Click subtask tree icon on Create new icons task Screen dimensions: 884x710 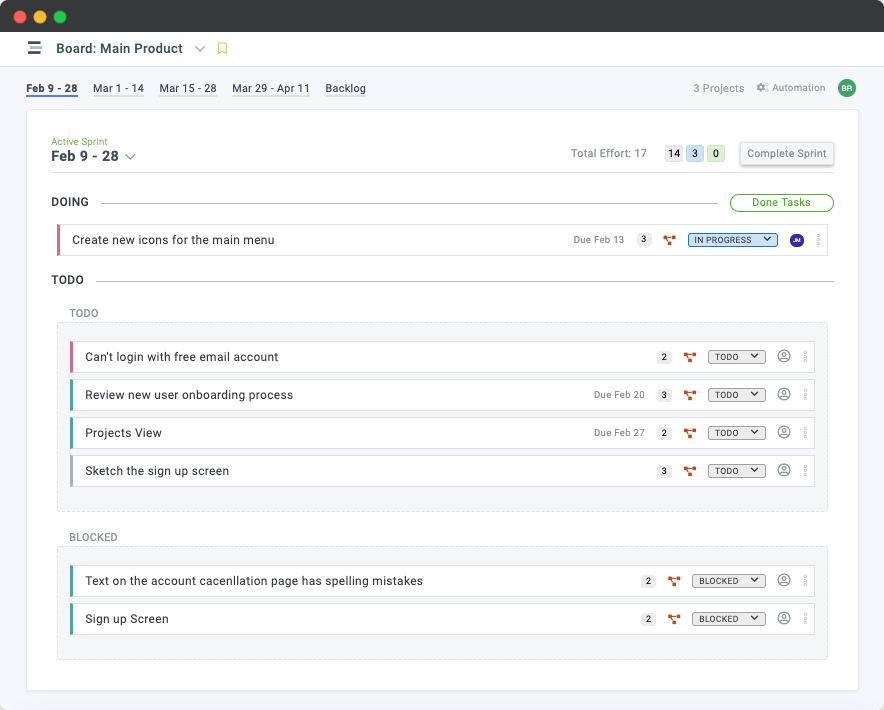click(x=669, y=240)
